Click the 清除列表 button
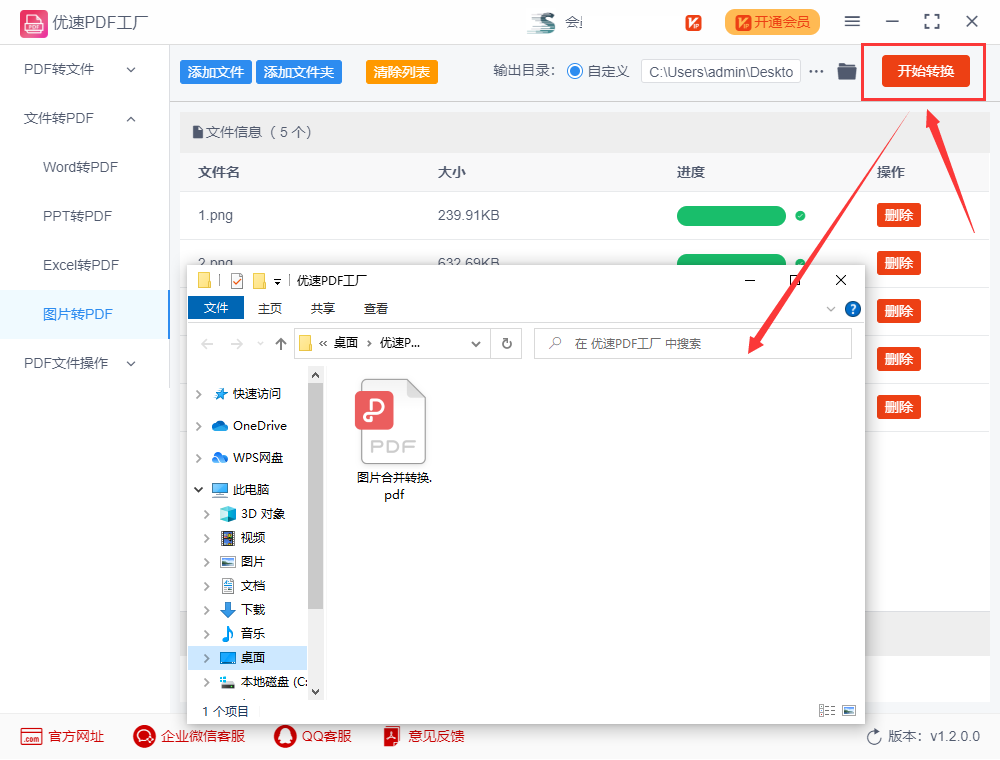The height and width of the screenshot is (760, 1000). (402, 72)
